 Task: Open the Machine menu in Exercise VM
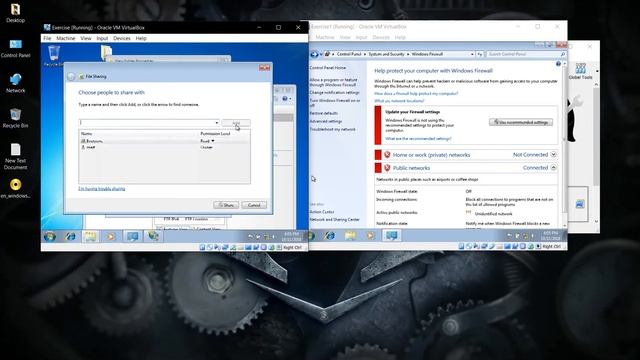point(66,38)
